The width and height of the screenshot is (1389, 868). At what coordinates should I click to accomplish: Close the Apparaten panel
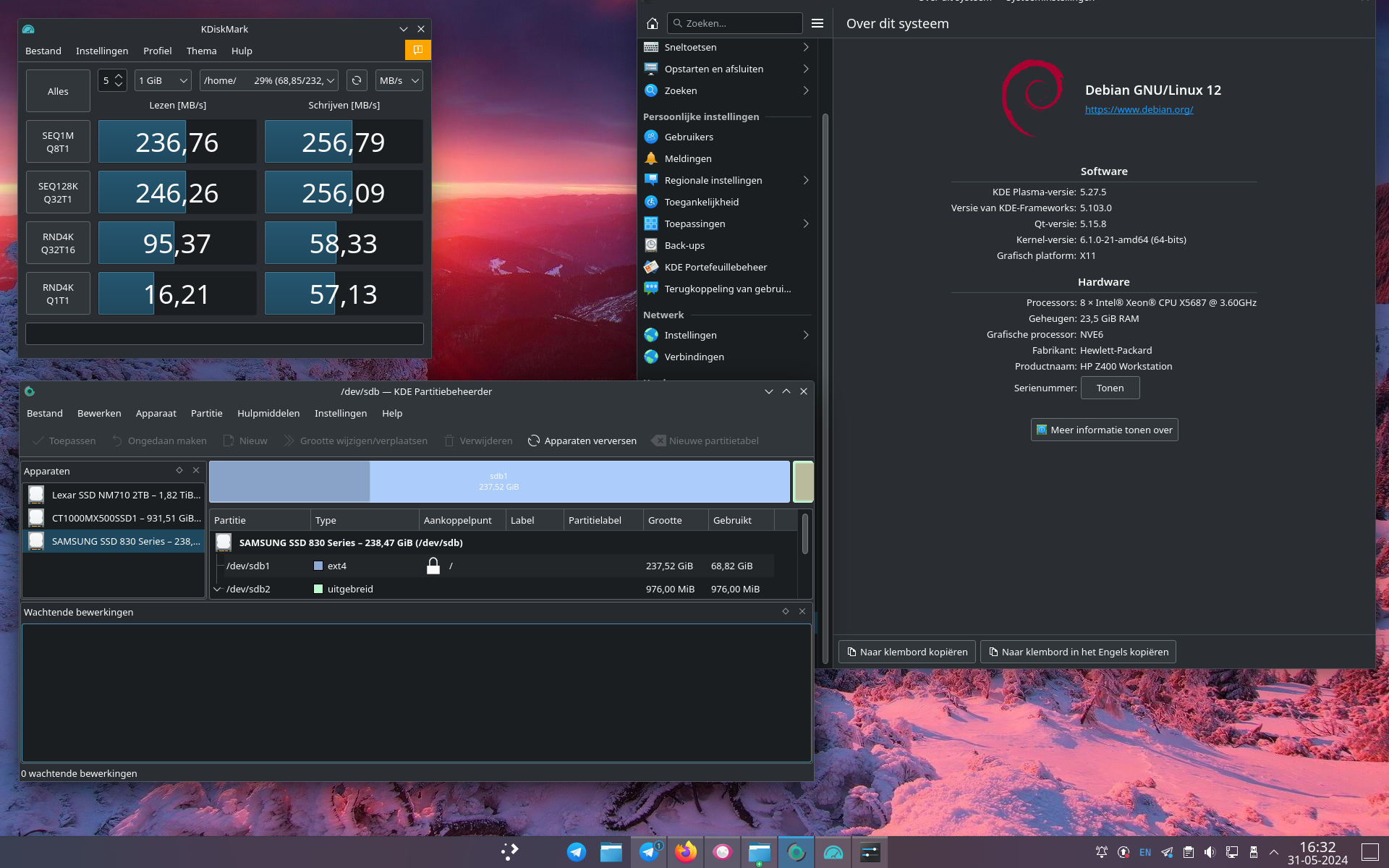click(196, 470)
